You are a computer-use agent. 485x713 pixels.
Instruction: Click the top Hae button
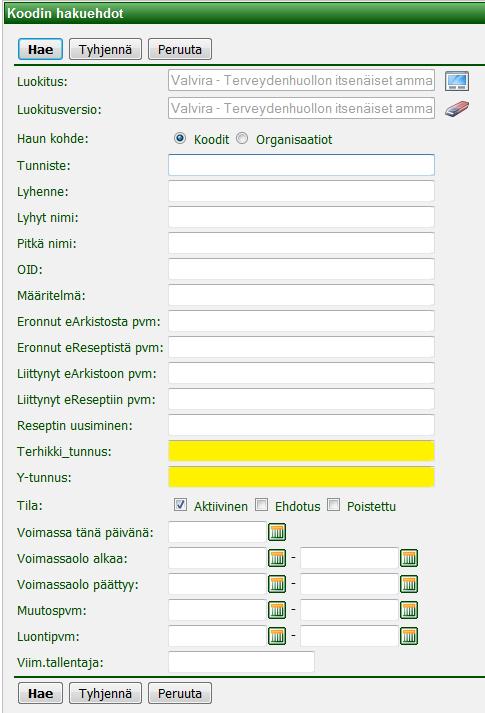click(40, 49)
